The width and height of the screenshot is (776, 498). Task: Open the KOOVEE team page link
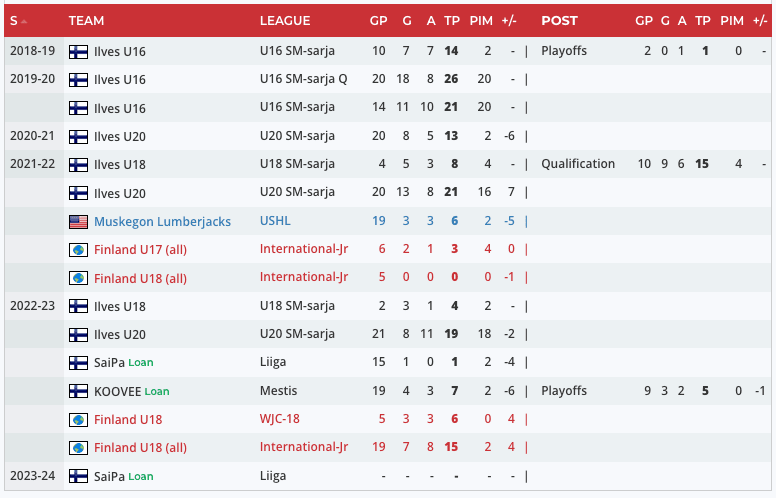point(116,391)
